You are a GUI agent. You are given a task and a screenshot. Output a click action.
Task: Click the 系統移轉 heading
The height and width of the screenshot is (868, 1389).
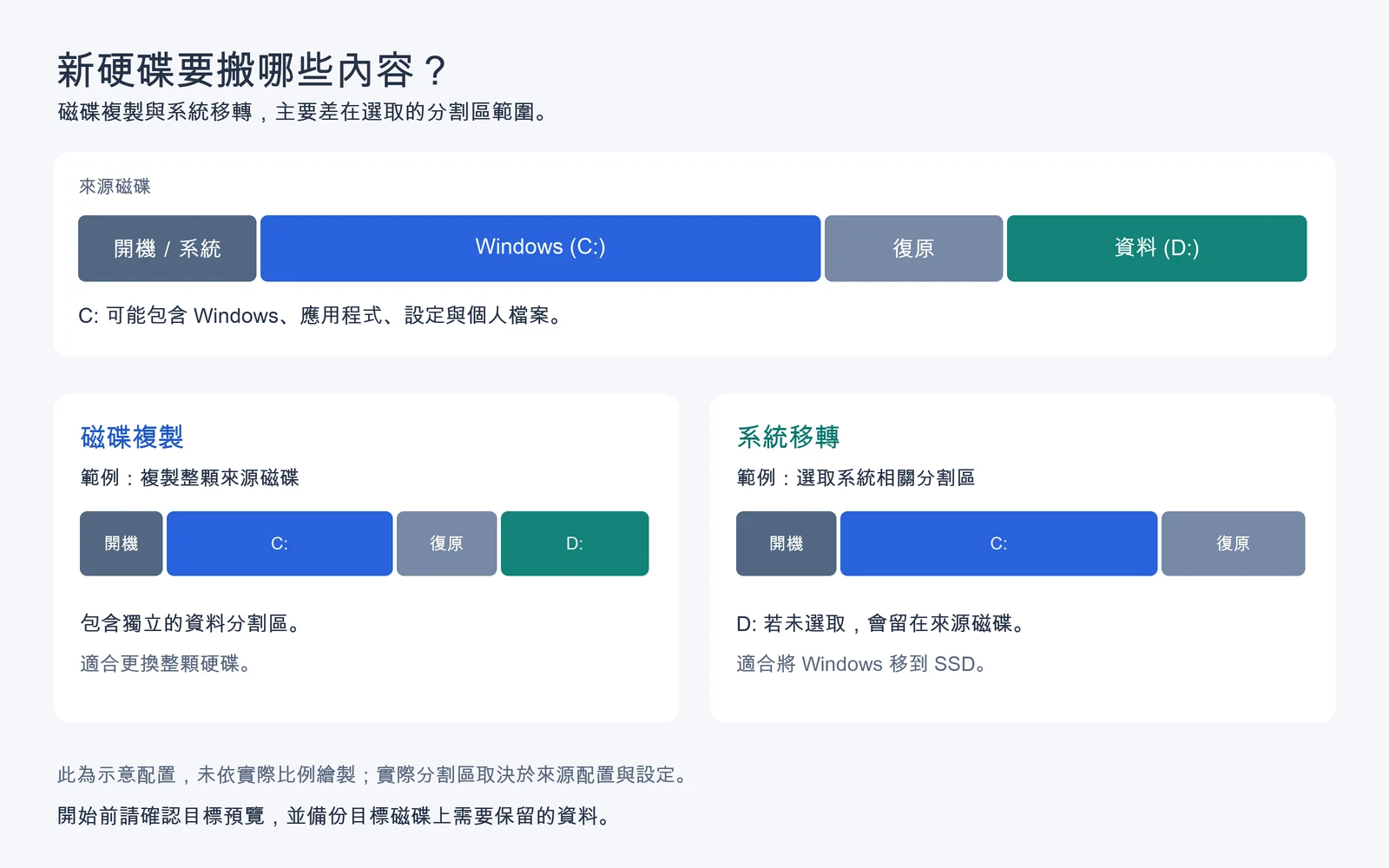[x=788, y=437]
